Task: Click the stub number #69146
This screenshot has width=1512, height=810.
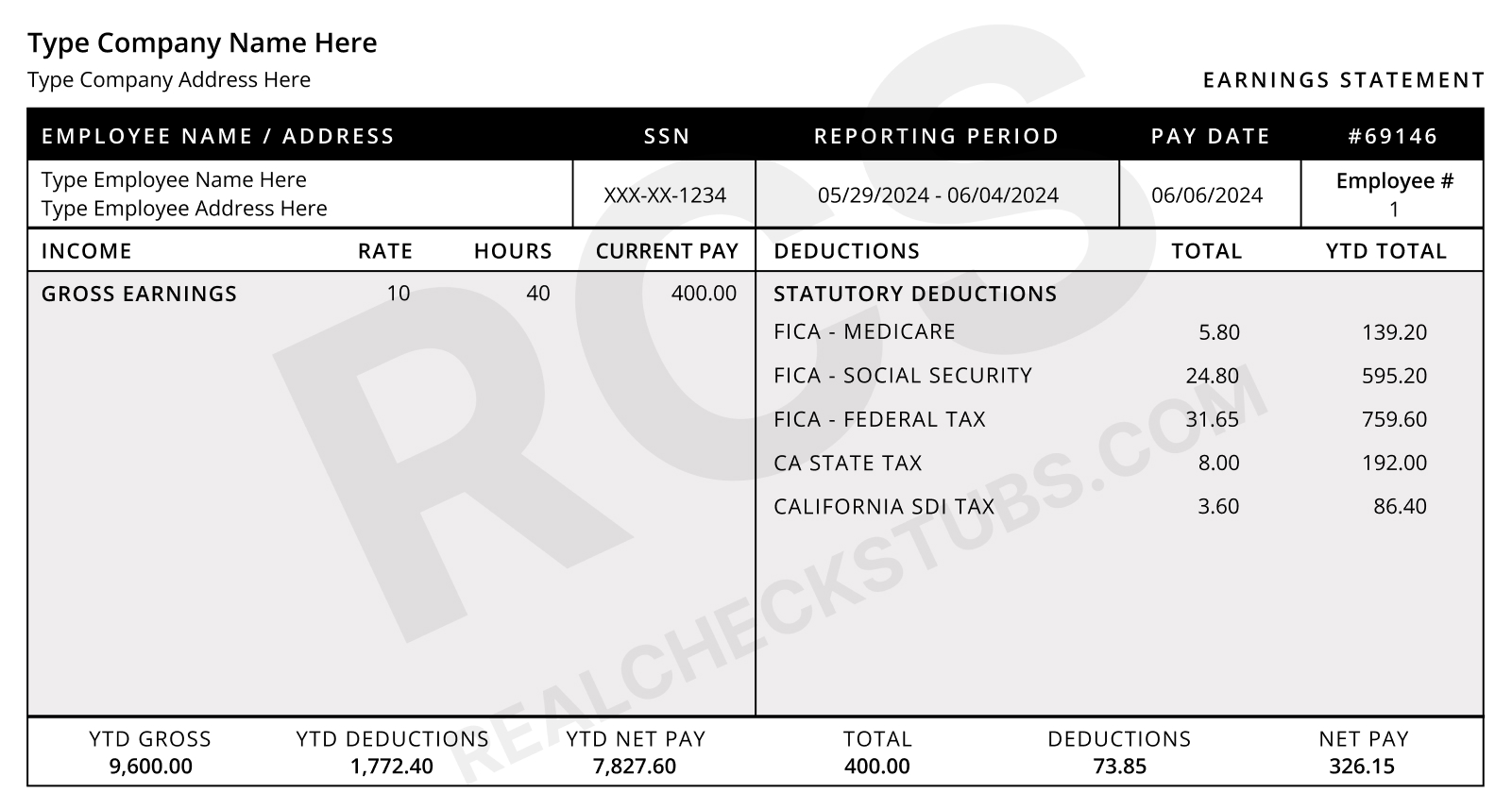Action: 1393,136
